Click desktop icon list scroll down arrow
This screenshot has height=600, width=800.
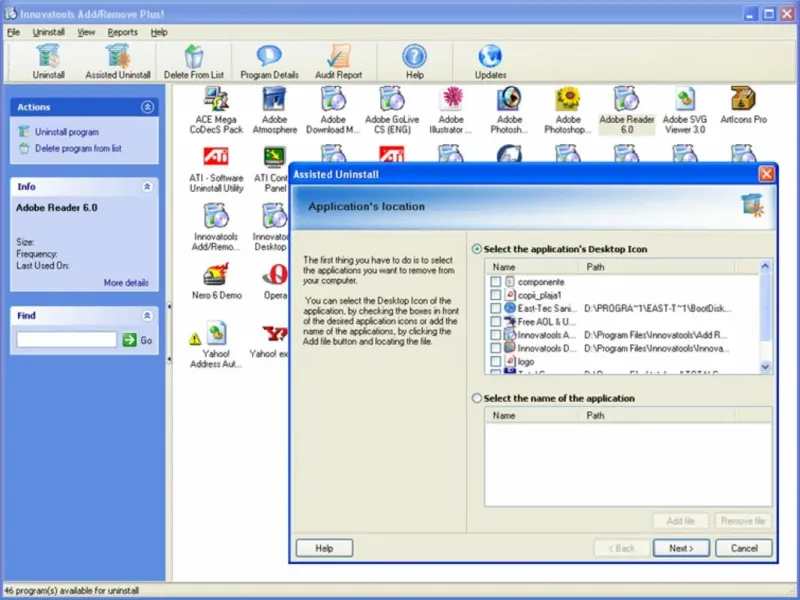coord(765,367)
